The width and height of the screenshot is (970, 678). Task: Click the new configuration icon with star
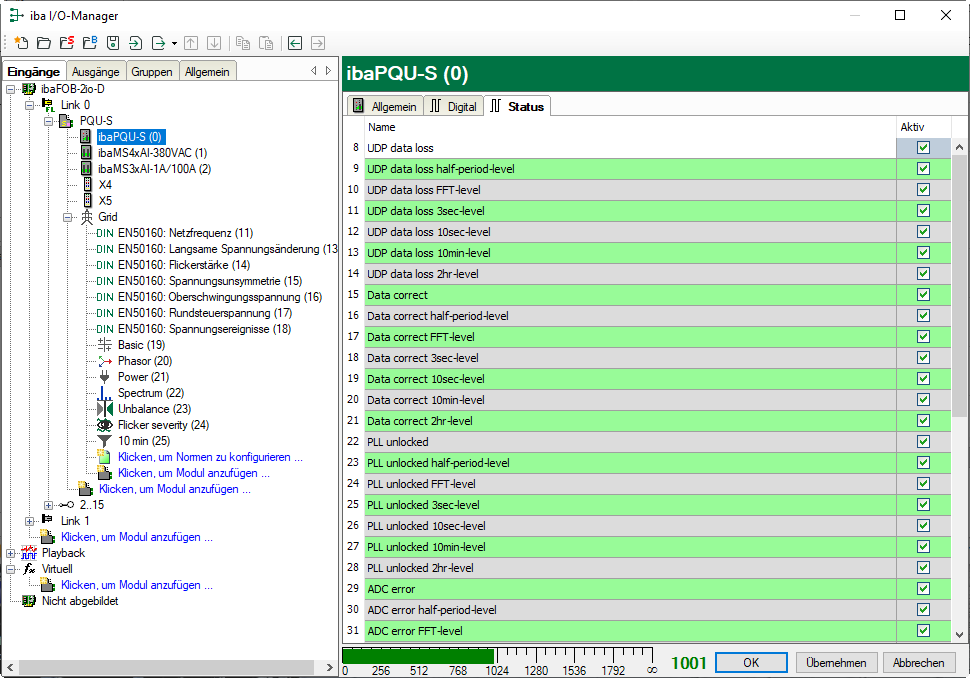point(21,43)
